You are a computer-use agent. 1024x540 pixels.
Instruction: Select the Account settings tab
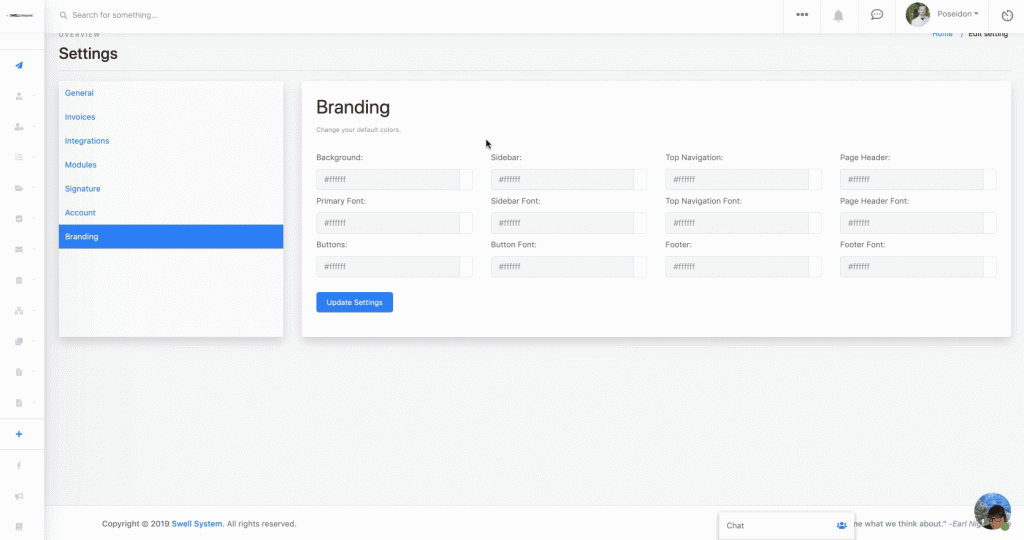pyautogui.click(x=171, y=213)
